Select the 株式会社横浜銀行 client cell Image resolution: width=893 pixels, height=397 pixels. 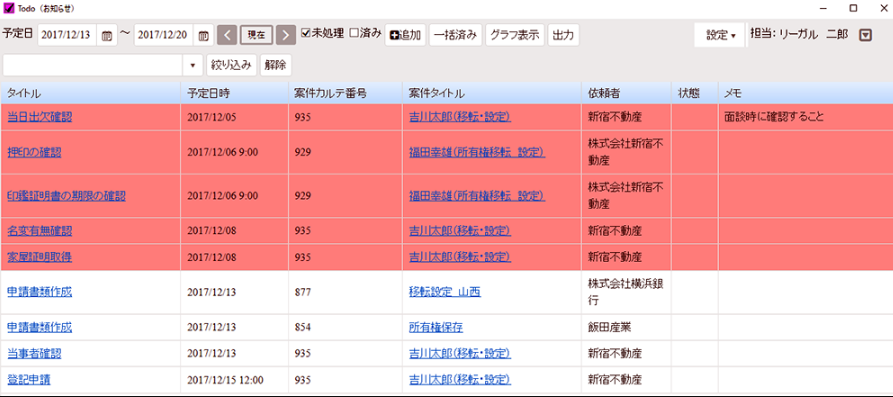[626, 292]
